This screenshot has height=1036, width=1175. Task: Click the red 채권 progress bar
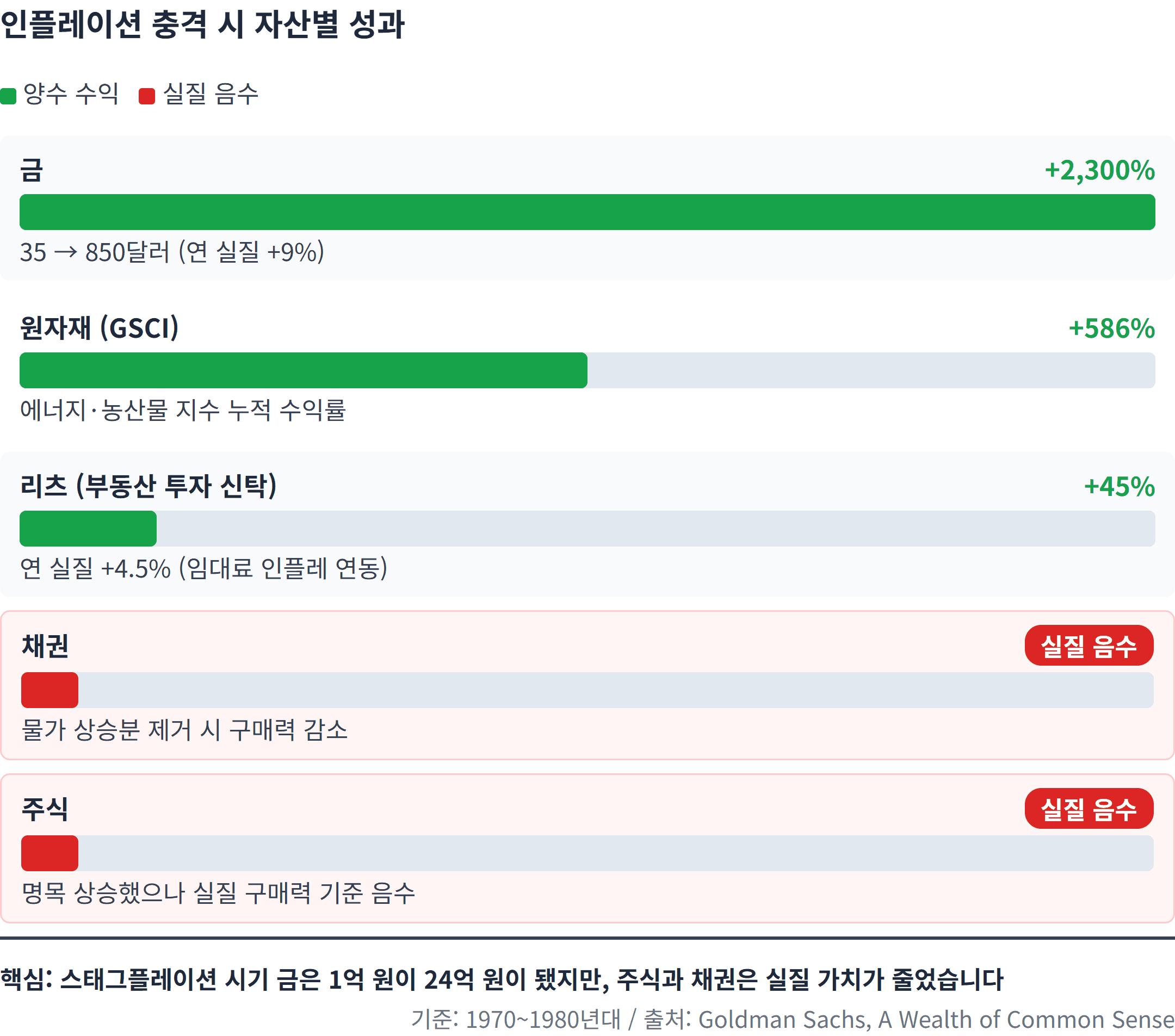pos(50,690)
